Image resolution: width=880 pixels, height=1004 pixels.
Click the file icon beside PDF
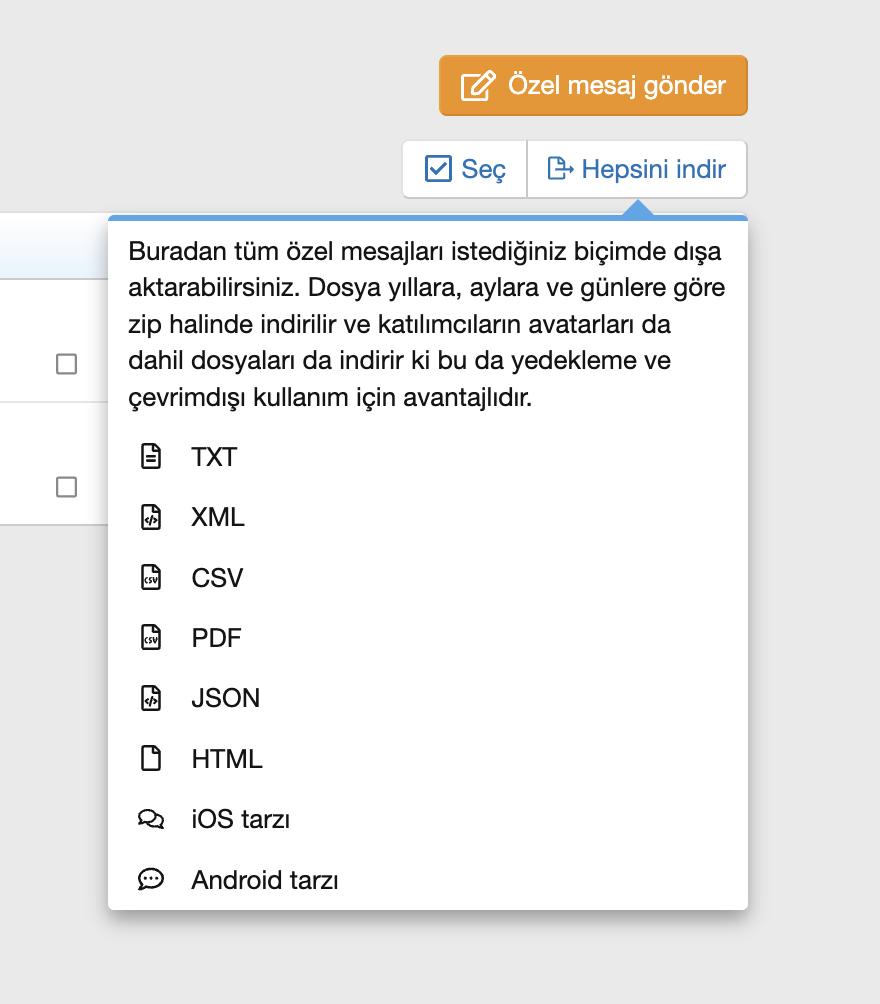[151, 638]
